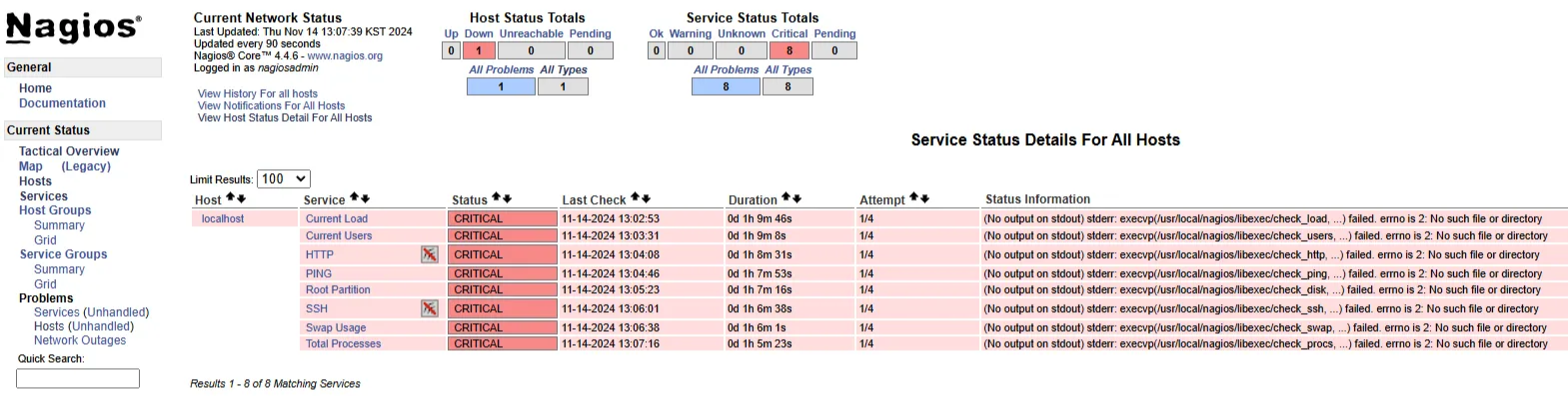Click All Types under Host Status Totals
This screenshot has height=396, width=1568.
[564, 70]
